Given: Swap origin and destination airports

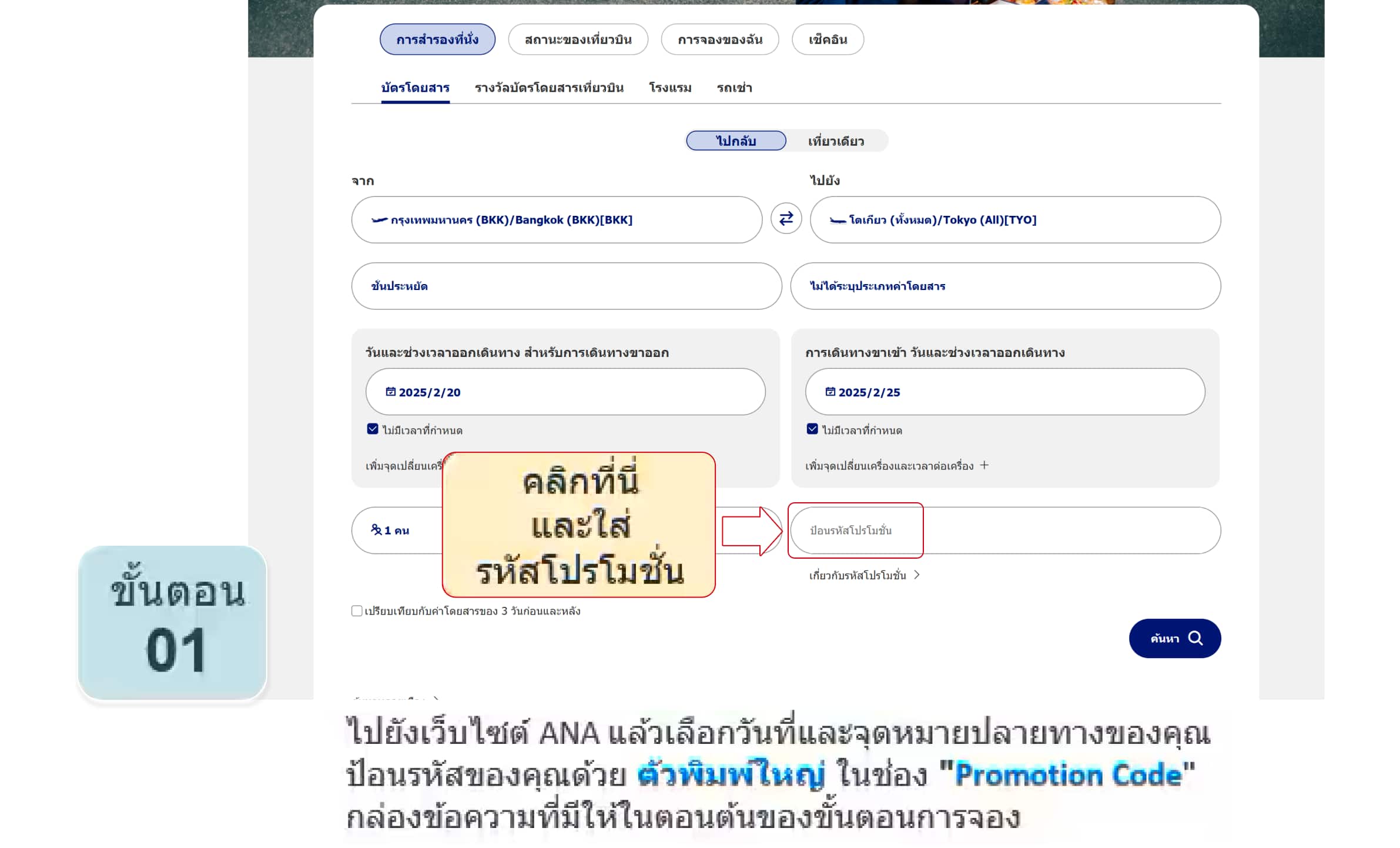Looking at the screenshot, I should click(786, 219).
